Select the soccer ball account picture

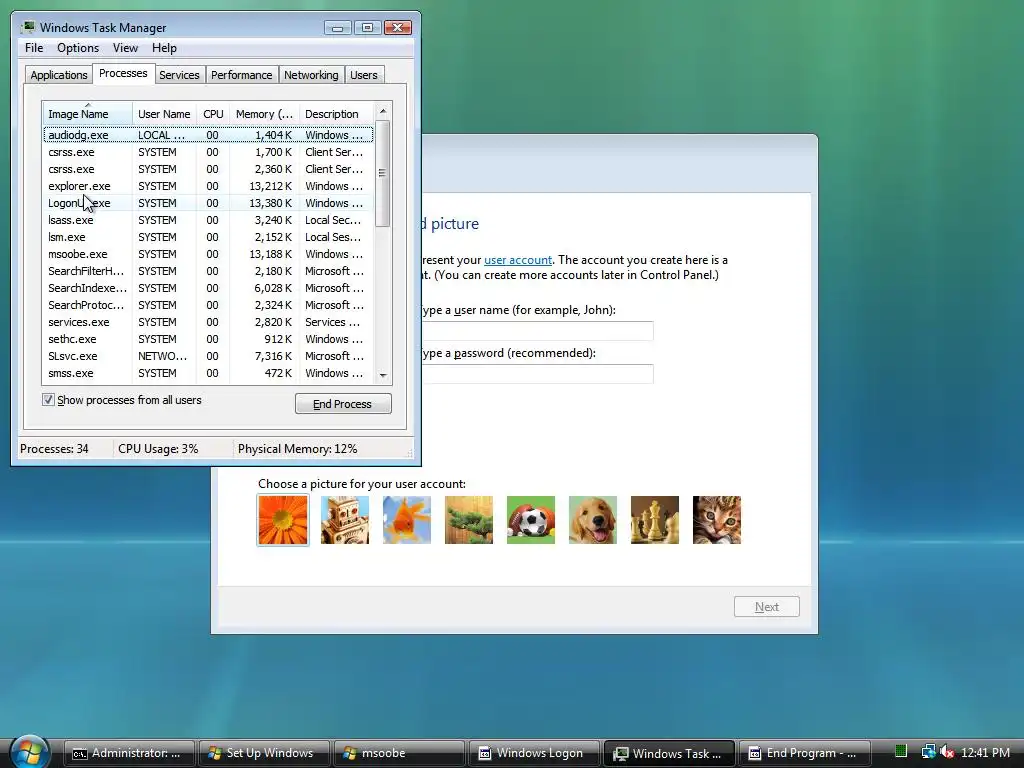point(531,520)
